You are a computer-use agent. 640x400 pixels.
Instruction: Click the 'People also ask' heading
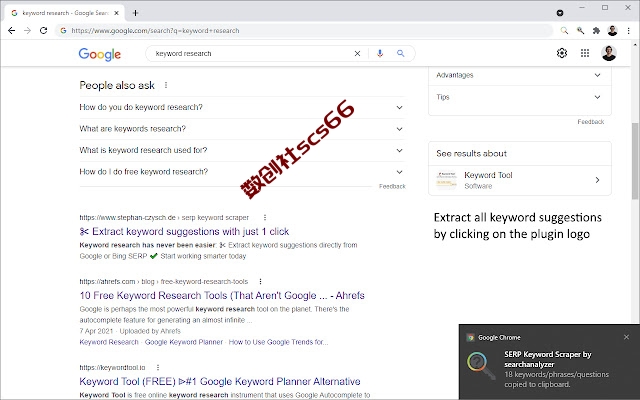pos(117,85)
